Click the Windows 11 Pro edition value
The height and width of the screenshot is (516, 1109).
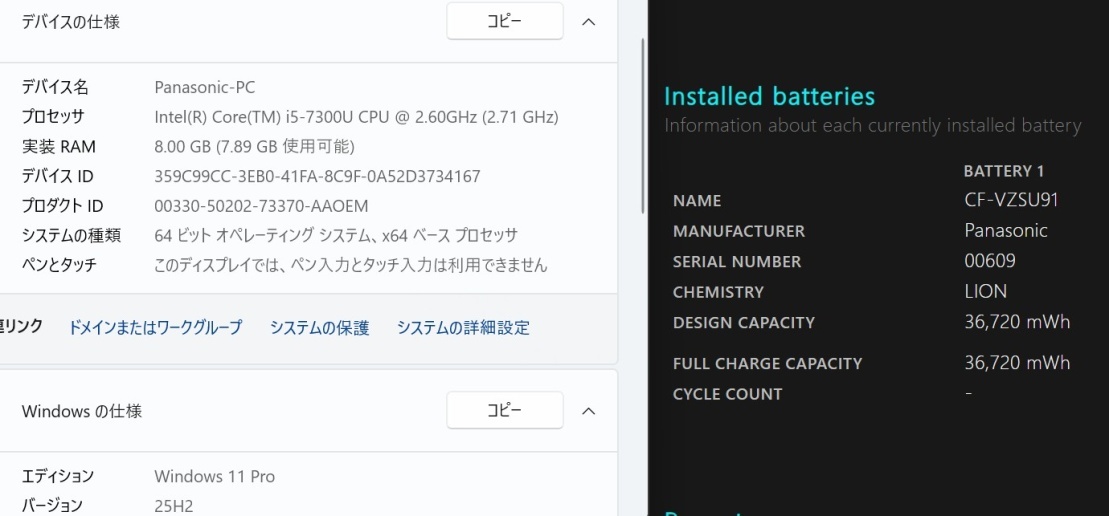(214, 476)
